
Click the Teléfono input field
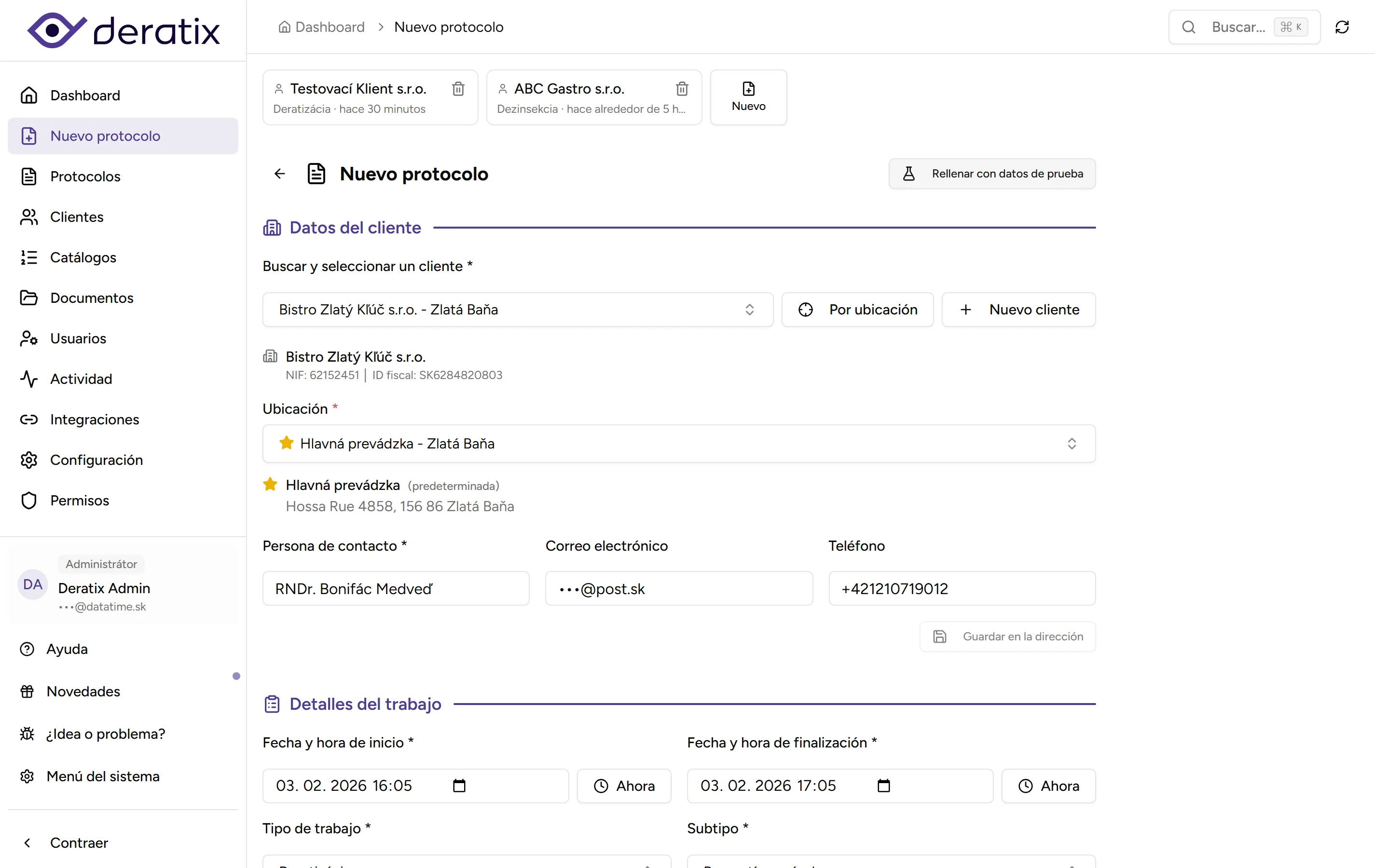point(961,588)
